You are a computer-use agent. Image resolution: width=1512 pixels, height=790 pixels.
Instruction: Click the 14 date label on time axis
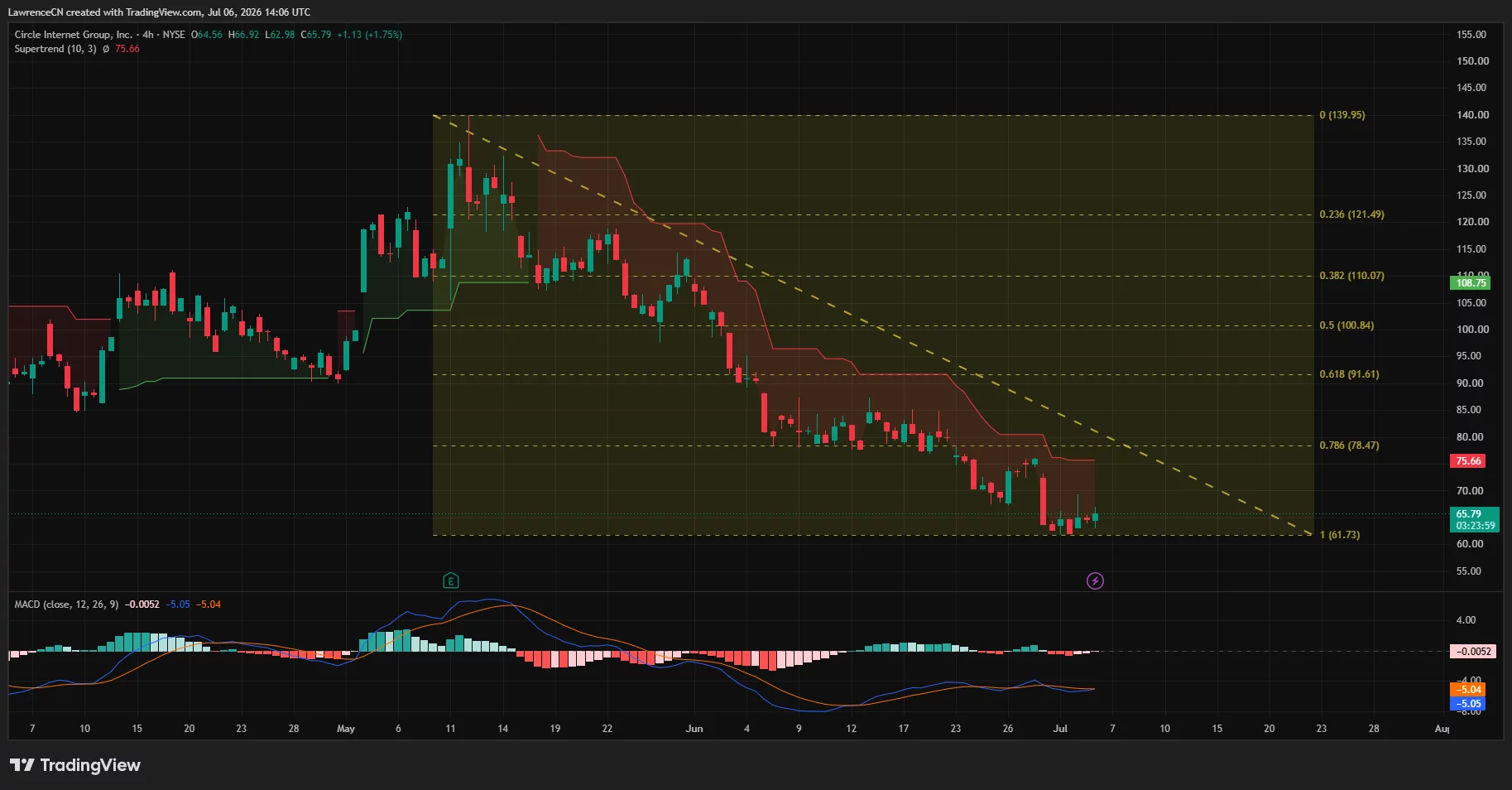tap(502, 729)
